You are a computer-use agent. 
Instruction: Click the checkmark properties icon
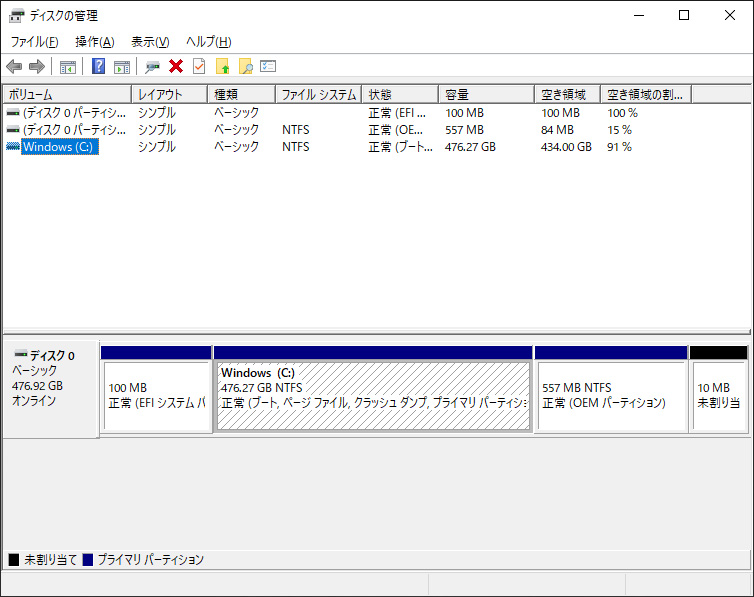tap(199, 66)
